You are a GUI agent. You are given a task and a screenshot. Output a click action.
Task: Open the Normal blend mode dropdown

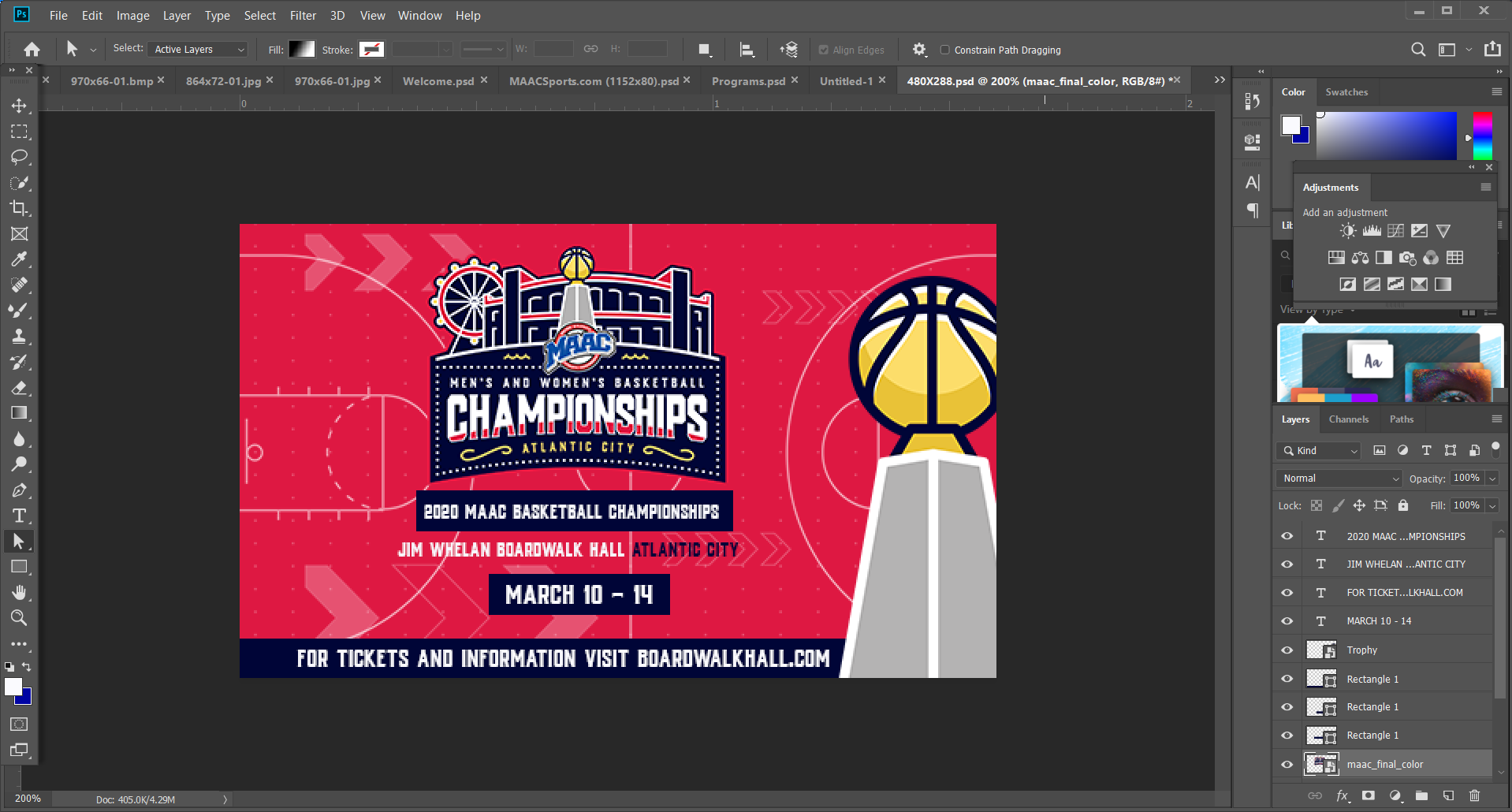pyautogui.click(x=1339, y=479)
